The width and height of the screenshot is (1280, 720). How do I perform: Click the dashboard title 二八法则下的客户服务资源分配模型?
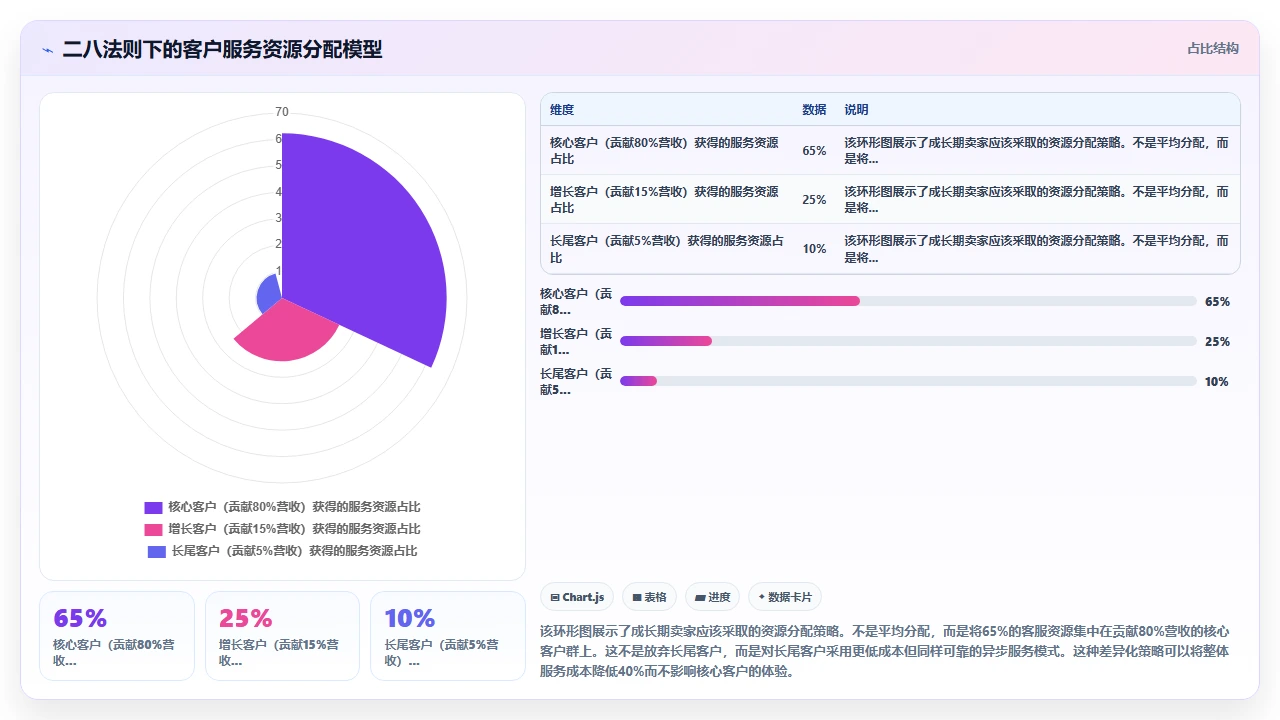(222, 49)
